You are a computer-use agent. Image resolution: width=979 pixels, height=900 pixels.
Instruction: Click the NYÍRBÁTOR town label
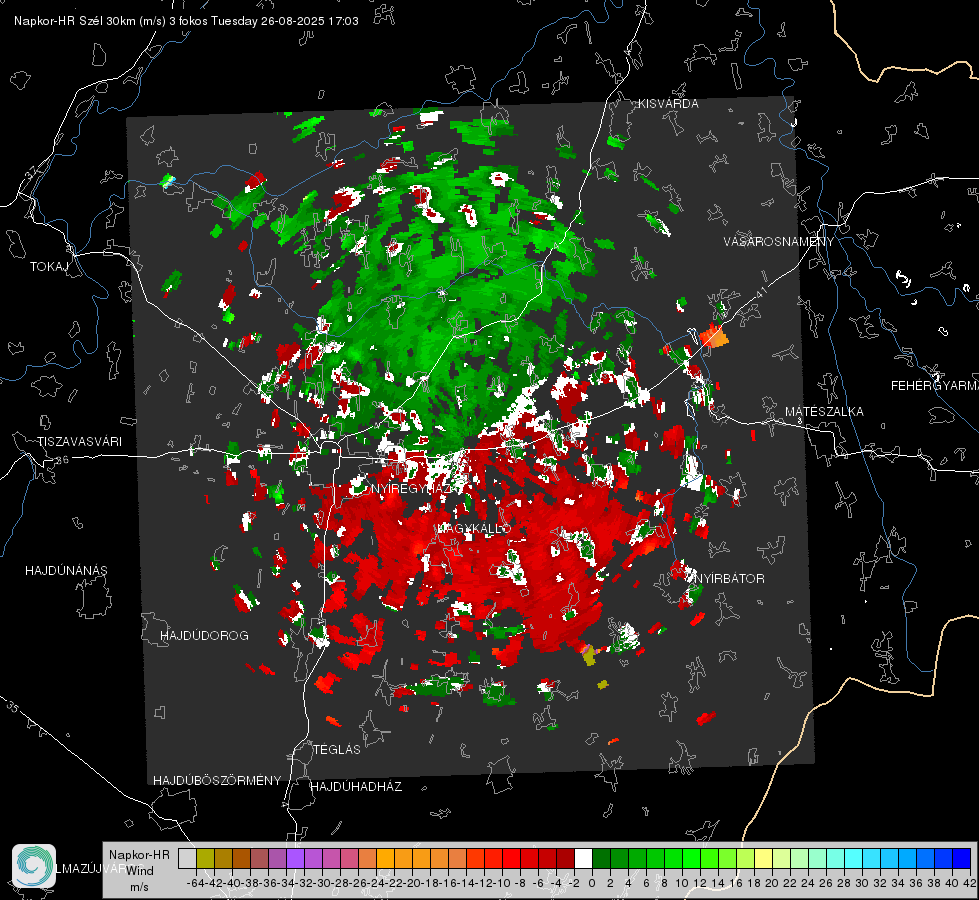(x=729, y=579)
